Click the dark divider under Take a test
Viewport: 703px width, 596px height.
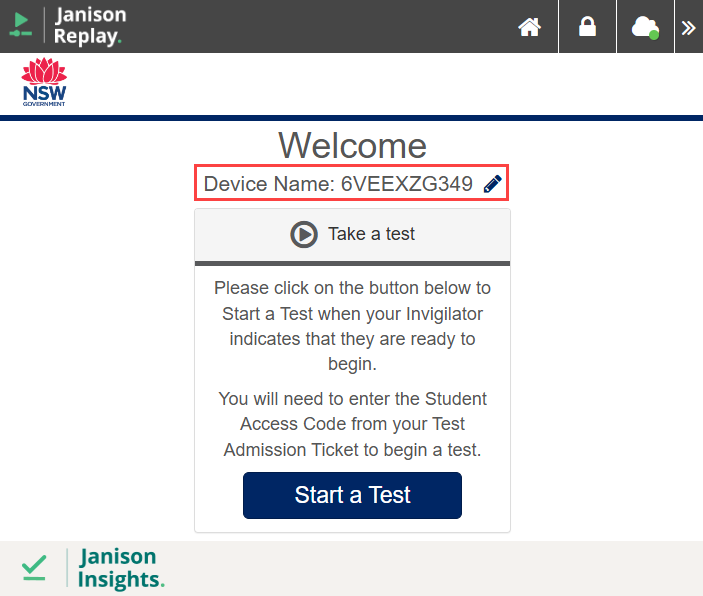pos(352,263)
